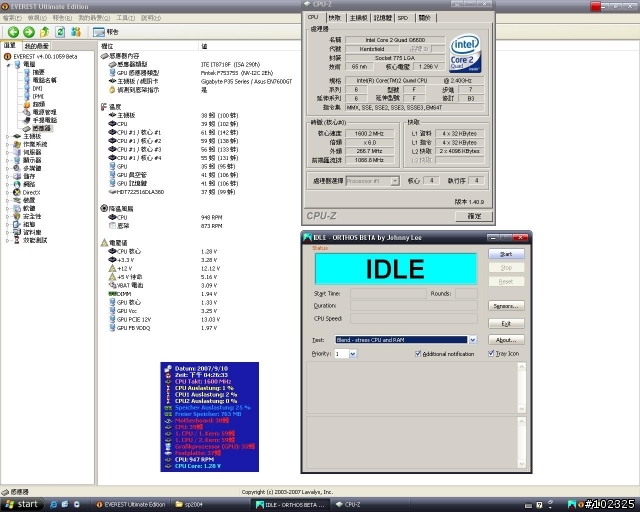Click the Start button in Orthos

506,254
